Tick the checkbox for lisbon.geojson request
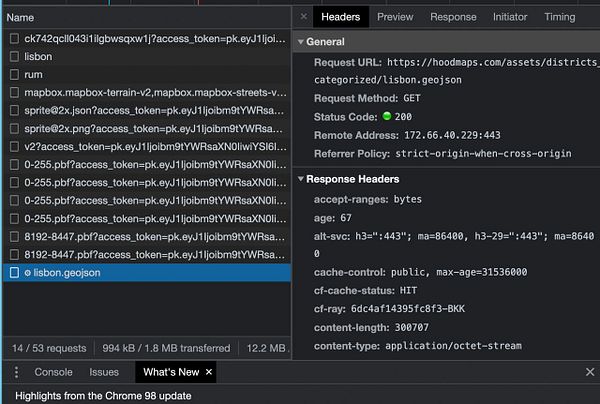 [14, 273]
